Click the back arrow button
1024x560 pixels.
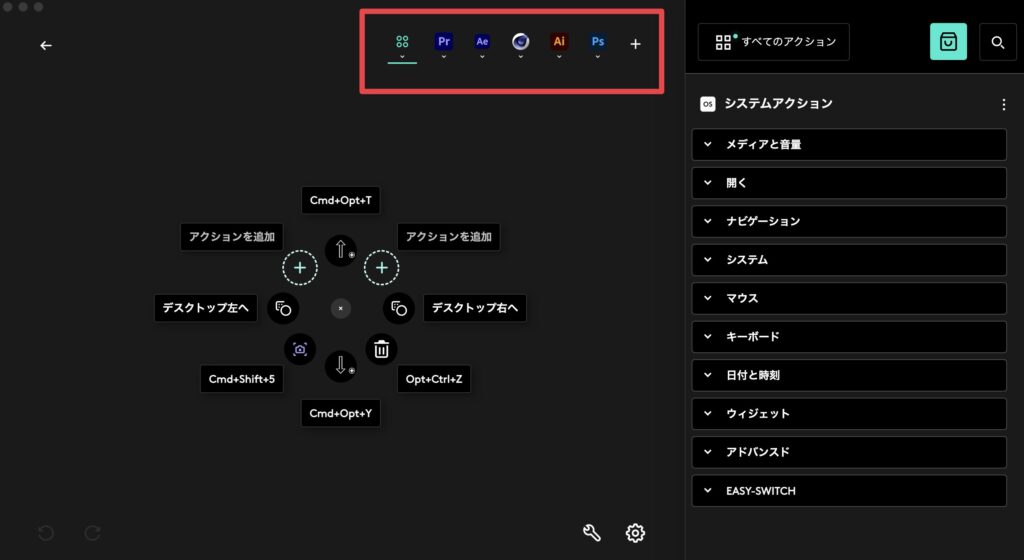tap(46, 45)
